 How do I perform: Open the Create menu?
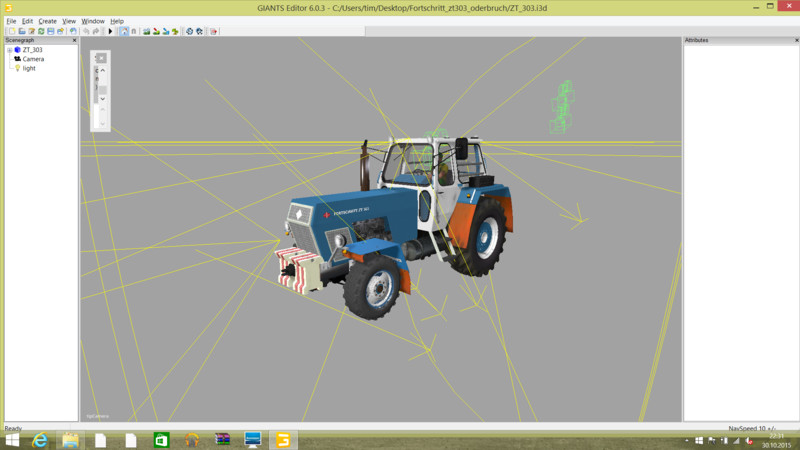[47, 21]
